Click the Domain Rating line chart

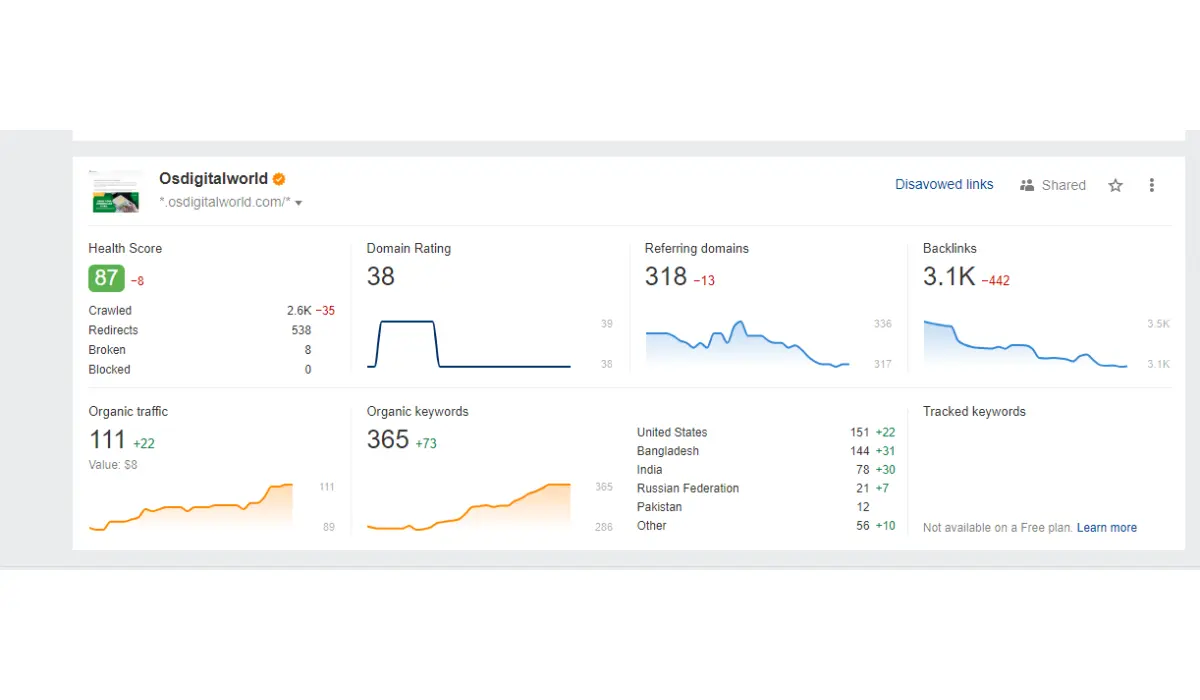(x=469, y=344)
